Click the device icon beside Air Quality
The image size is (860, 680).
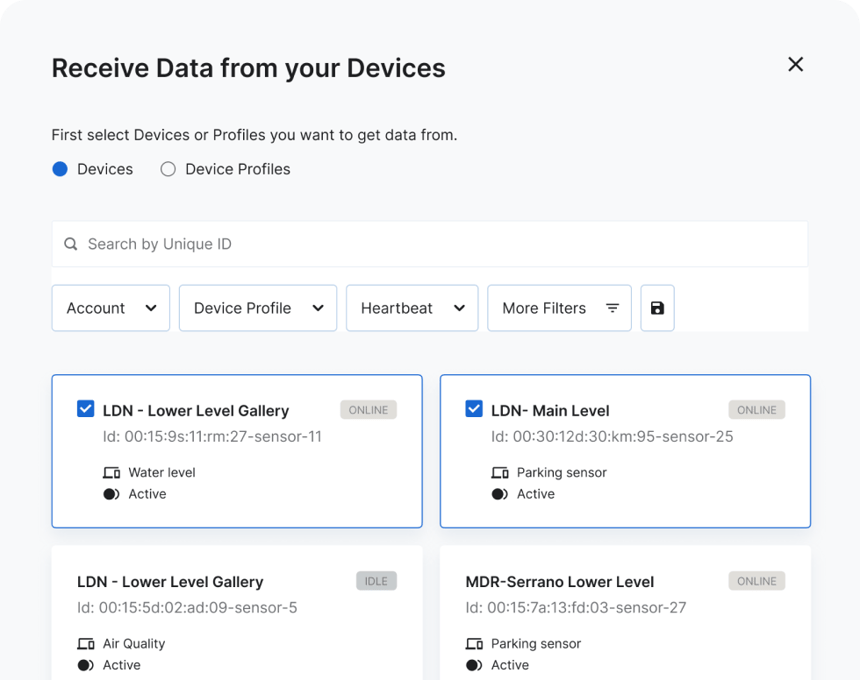(86, 644)
